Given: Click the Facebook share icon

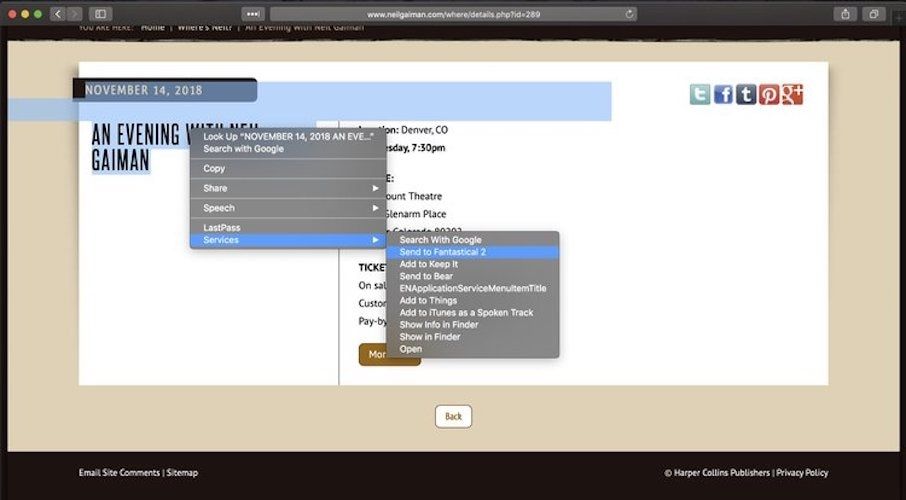Looking at the screenshot, I should click(x=723, y=94).
